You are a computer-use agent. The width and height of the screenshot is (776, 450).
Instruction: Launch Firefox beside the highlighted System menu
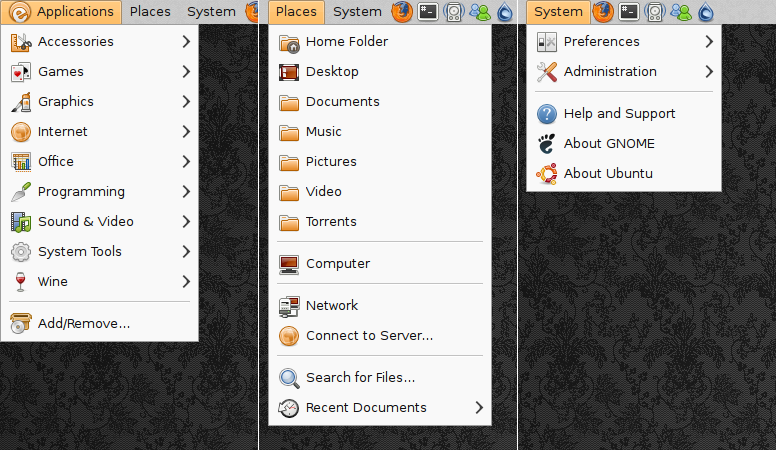click(603, 12)
